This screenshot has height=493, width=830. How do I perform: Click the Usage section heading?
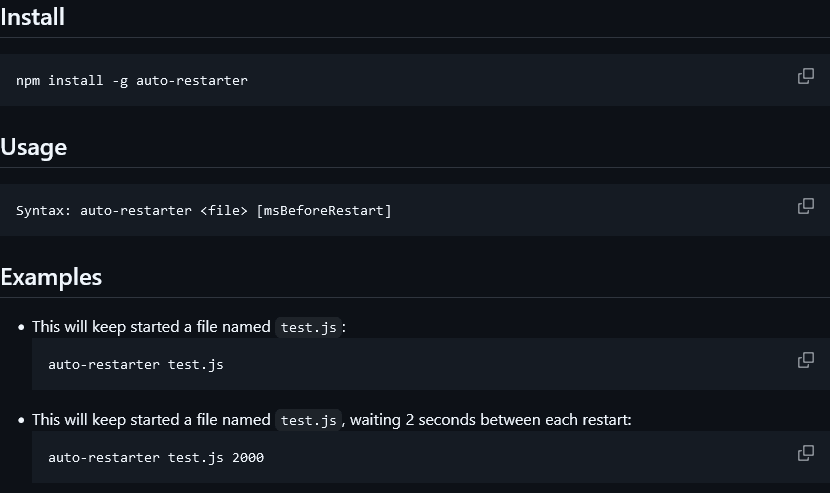33,147
